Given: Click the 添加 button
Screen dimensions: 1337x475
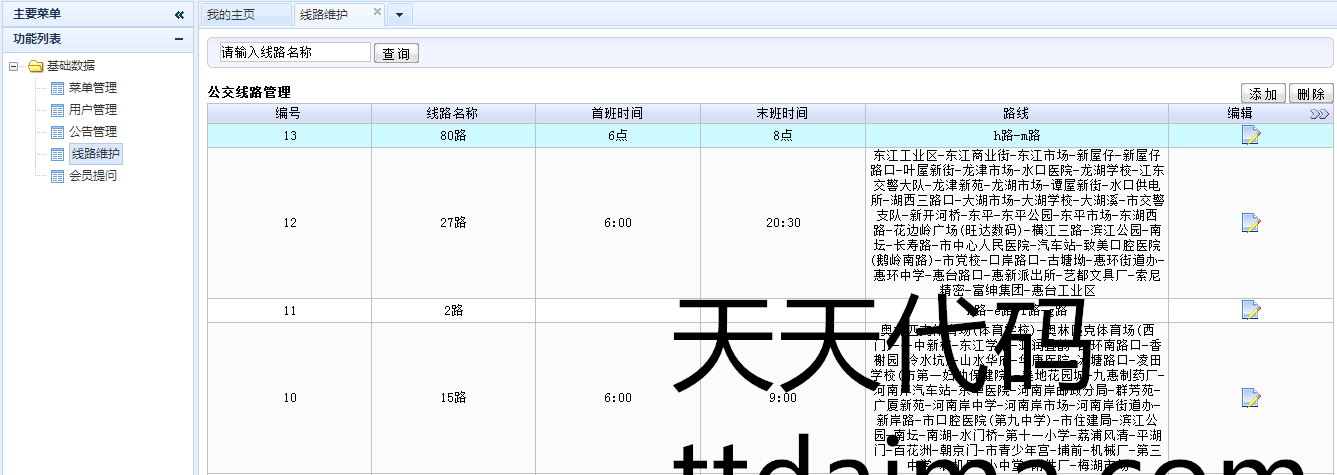Looking at the screenshot, I should coord(1262,94).
